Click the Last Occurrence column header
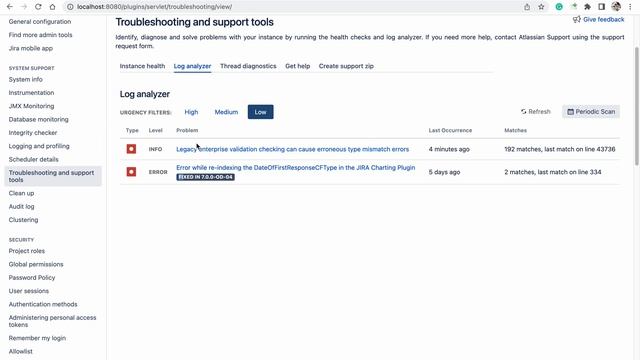 (450, 130)
